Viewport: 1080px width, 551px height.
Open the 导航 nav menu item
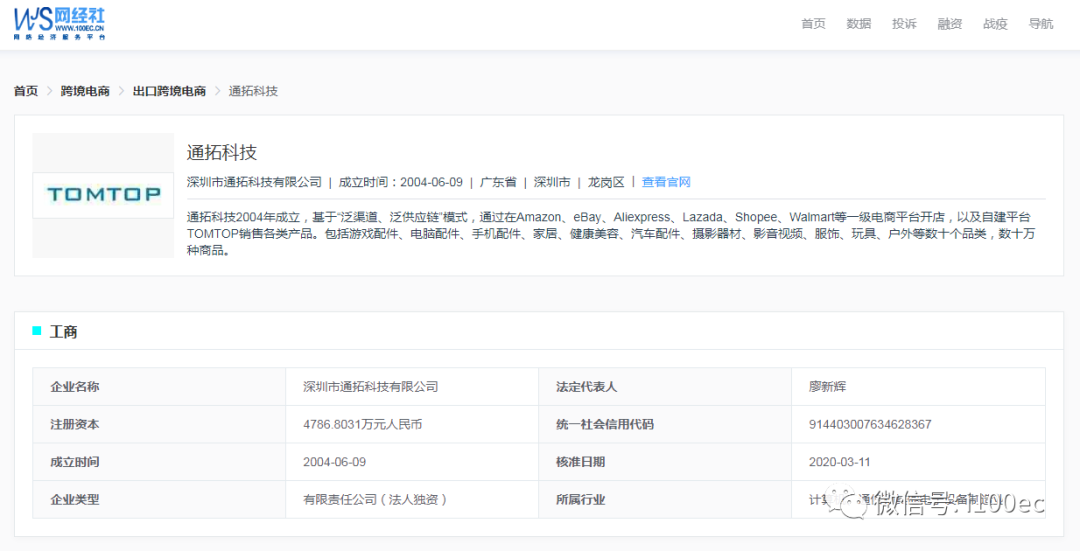pos(1040,23)
